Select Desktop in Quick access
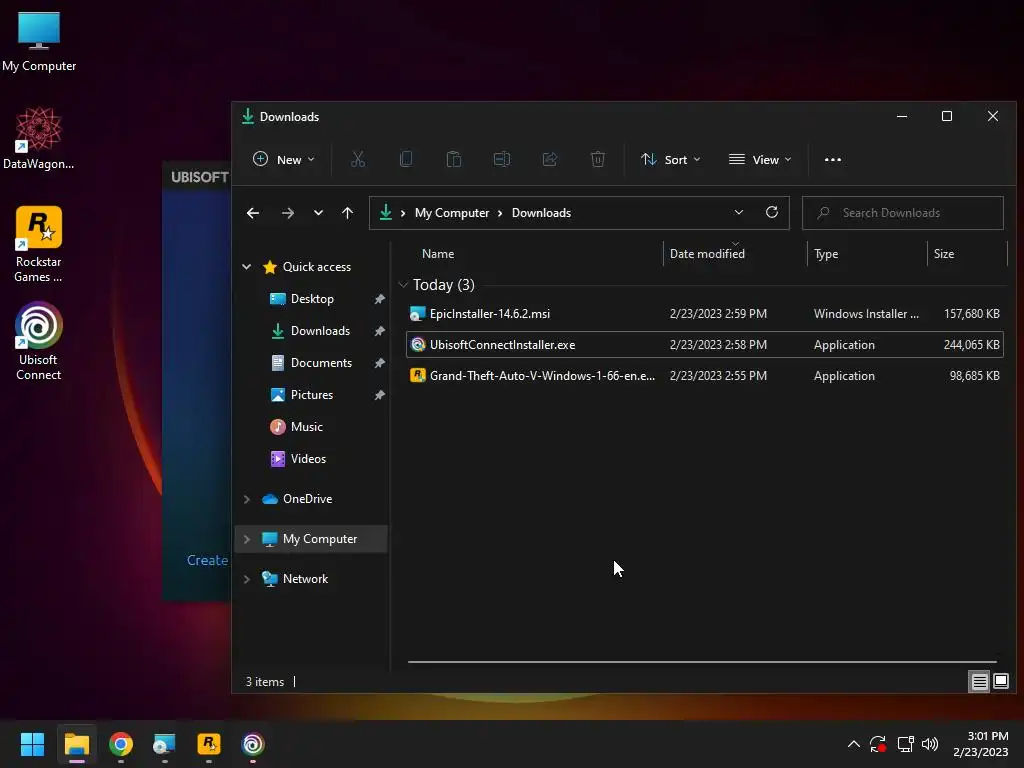 click(x=312, y=298)
